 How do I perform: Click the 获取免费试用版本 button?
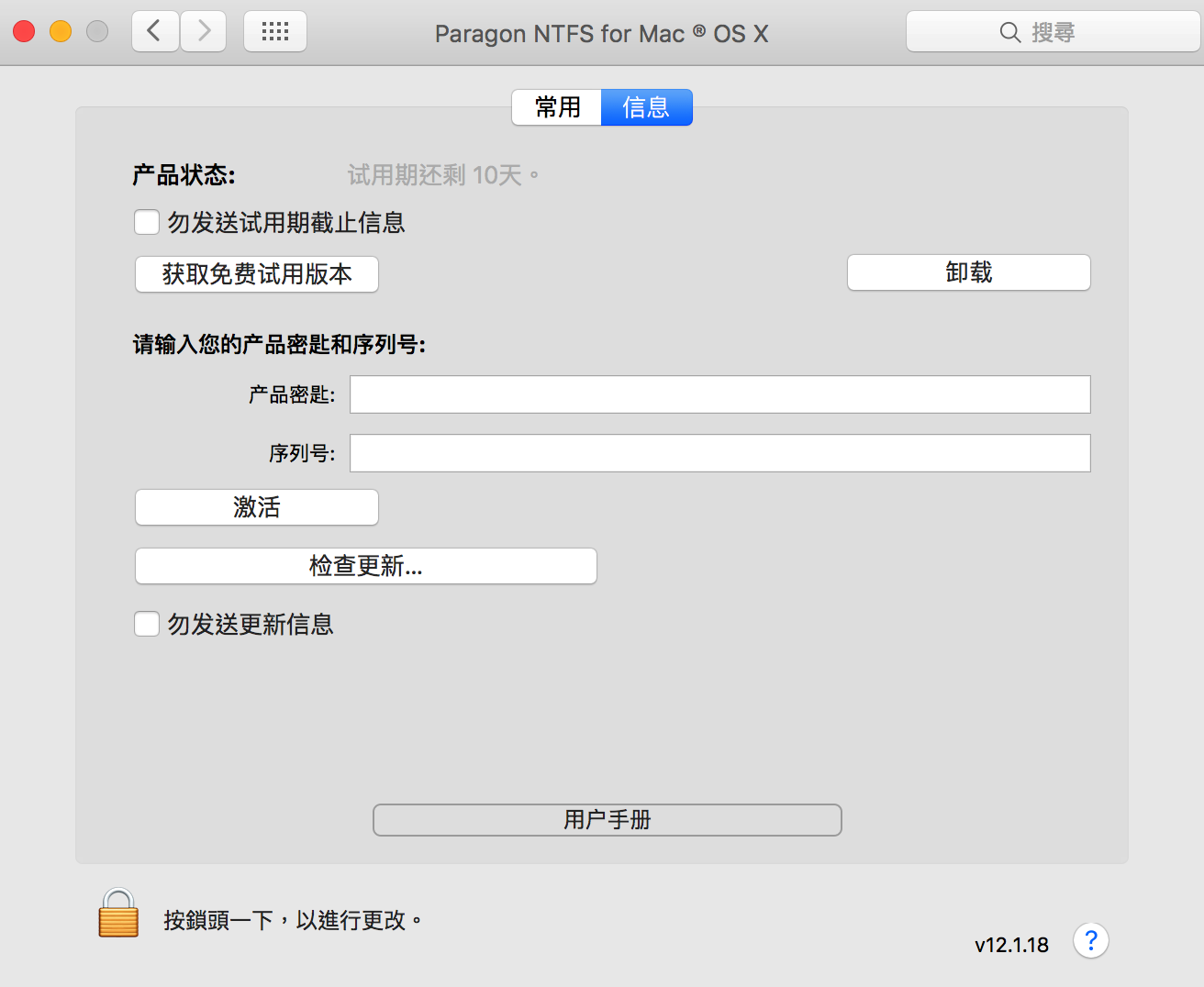click(x=257, y=274)
